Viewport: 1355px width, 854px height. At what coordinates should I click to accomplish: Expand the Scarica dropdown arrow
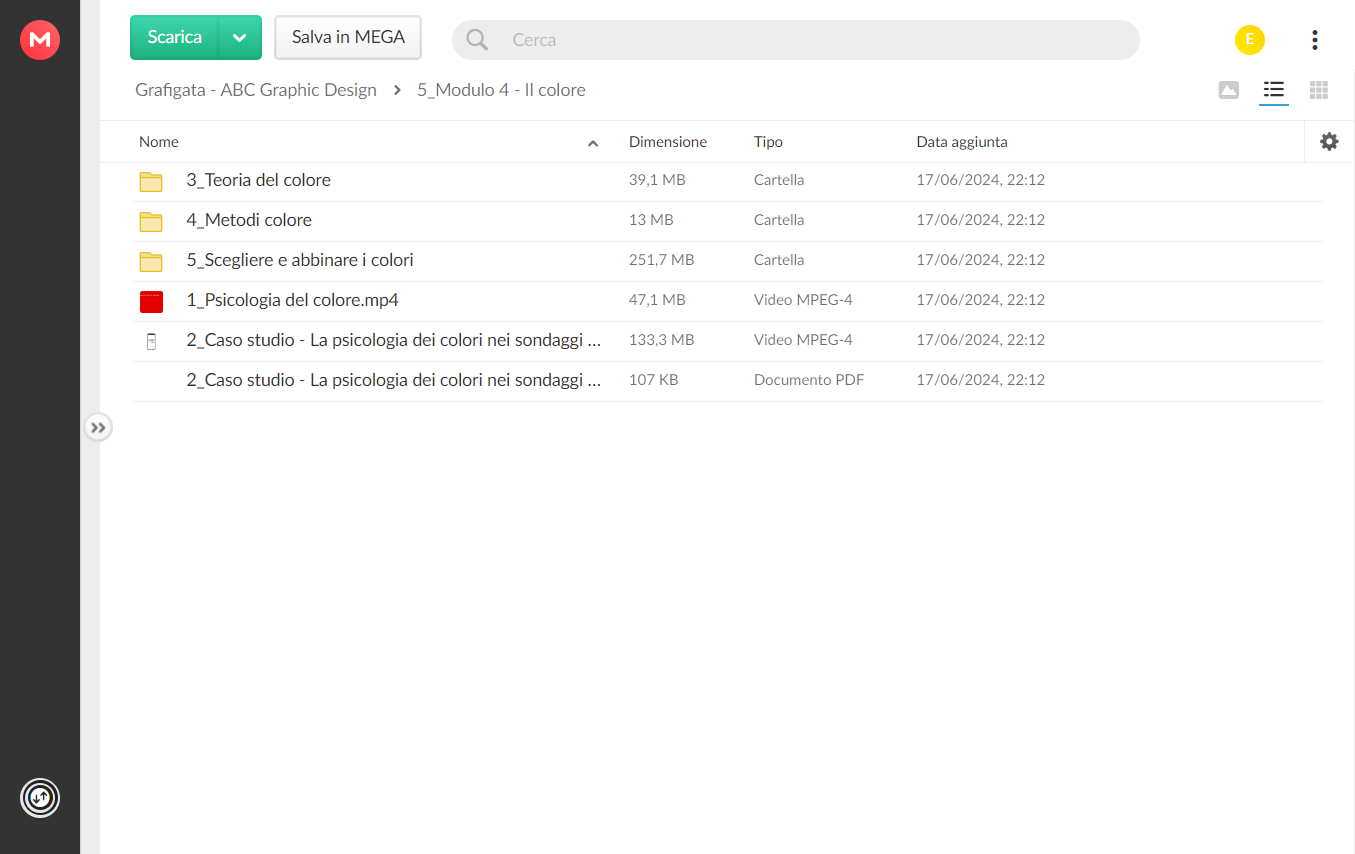click(x=240, y=38)
